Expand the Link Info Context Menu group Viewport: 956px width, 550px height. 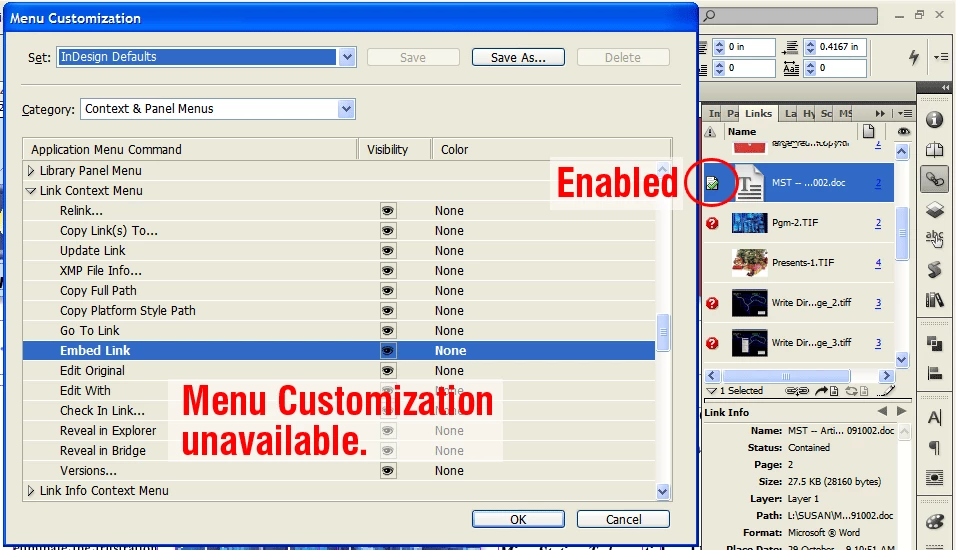[x=30, y=491]
